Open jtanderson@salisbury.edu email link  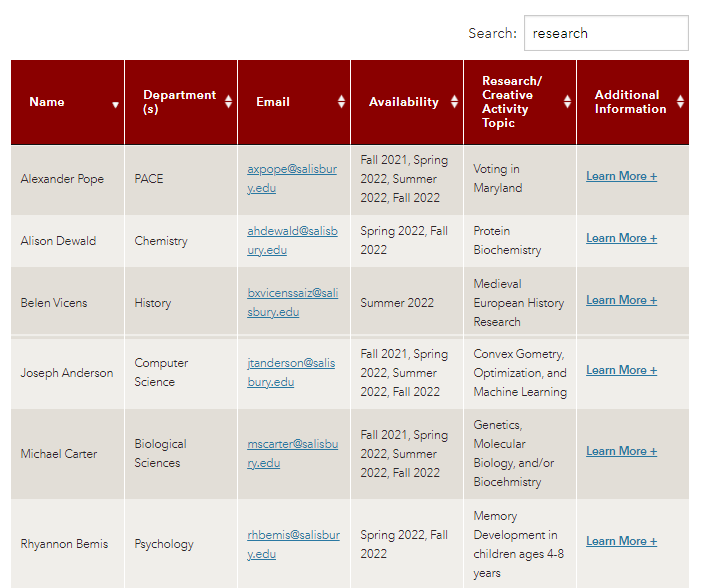click(x=291, y=372)
